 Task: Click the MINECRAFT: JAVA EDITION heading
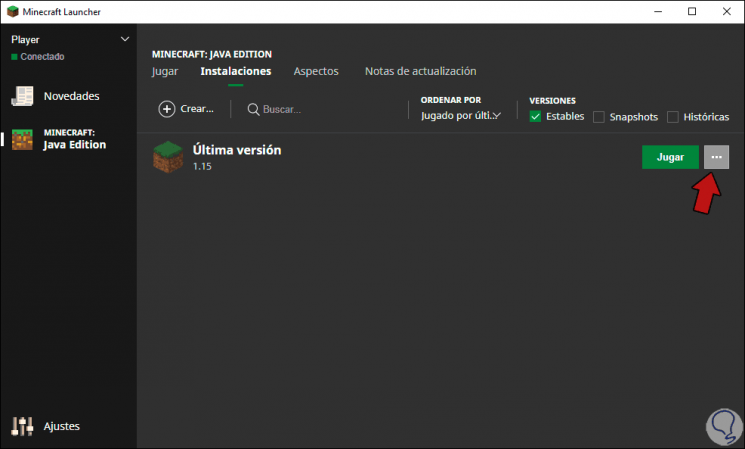point(212,54)
